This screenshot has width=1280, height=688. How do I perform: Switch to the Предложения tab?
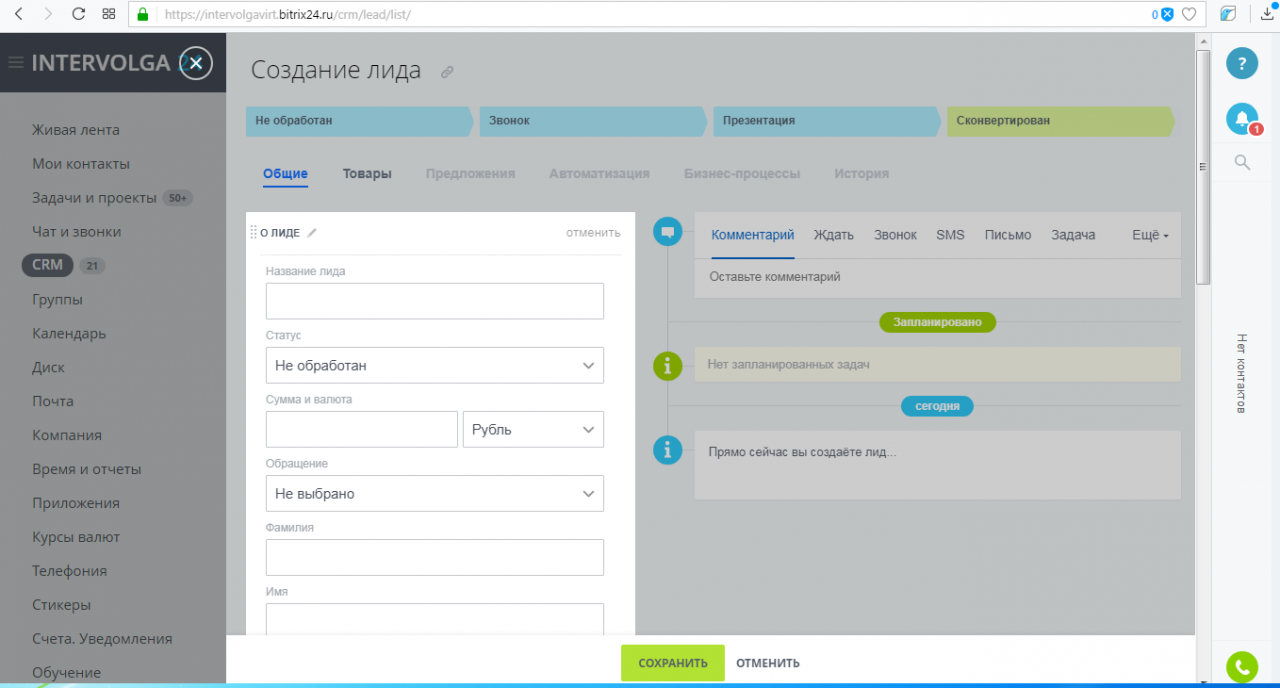[x=470, y=173]
